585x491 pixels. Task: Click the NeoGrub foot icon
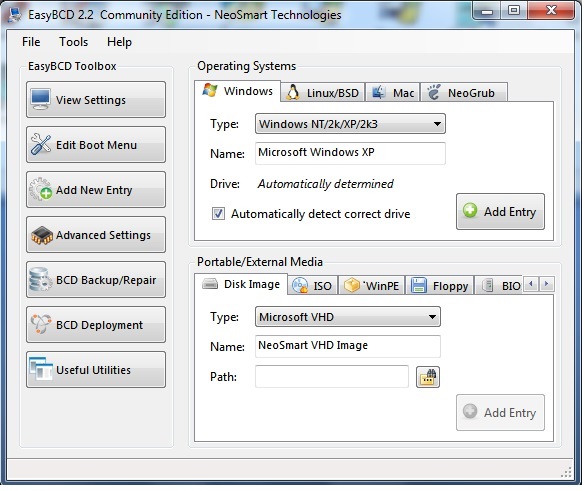(x=434, y=92)
